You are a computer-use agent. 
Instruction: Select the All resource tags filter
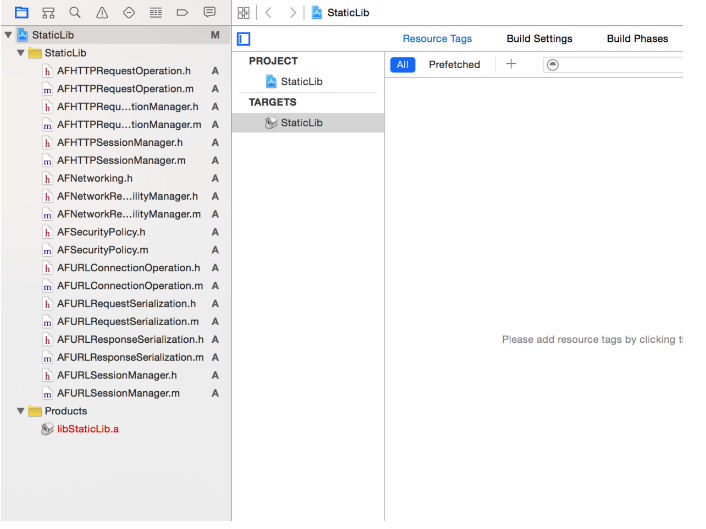(402, 65)
